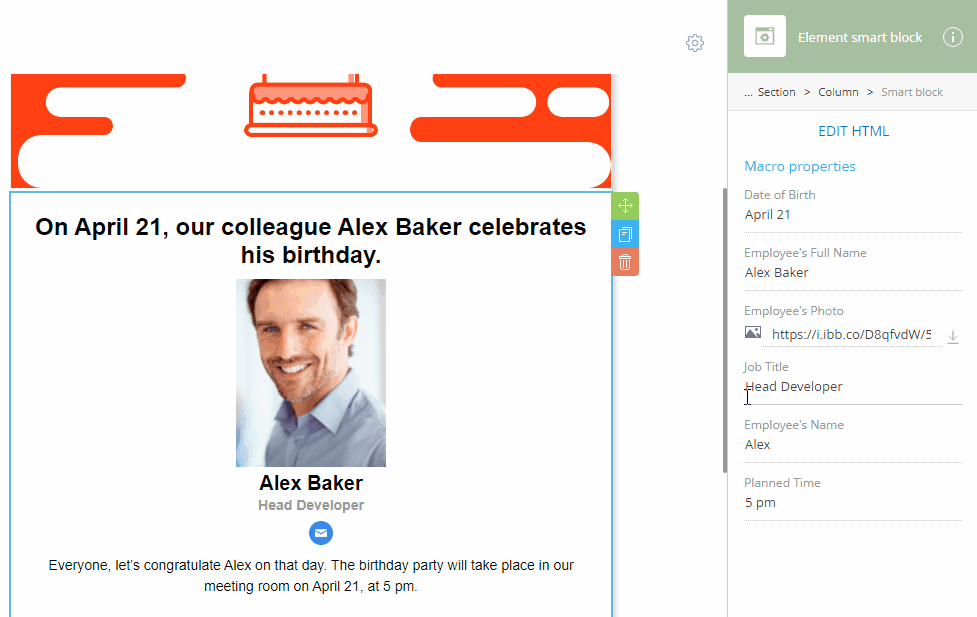Delete the block using trash icon

tap(625, 262)
